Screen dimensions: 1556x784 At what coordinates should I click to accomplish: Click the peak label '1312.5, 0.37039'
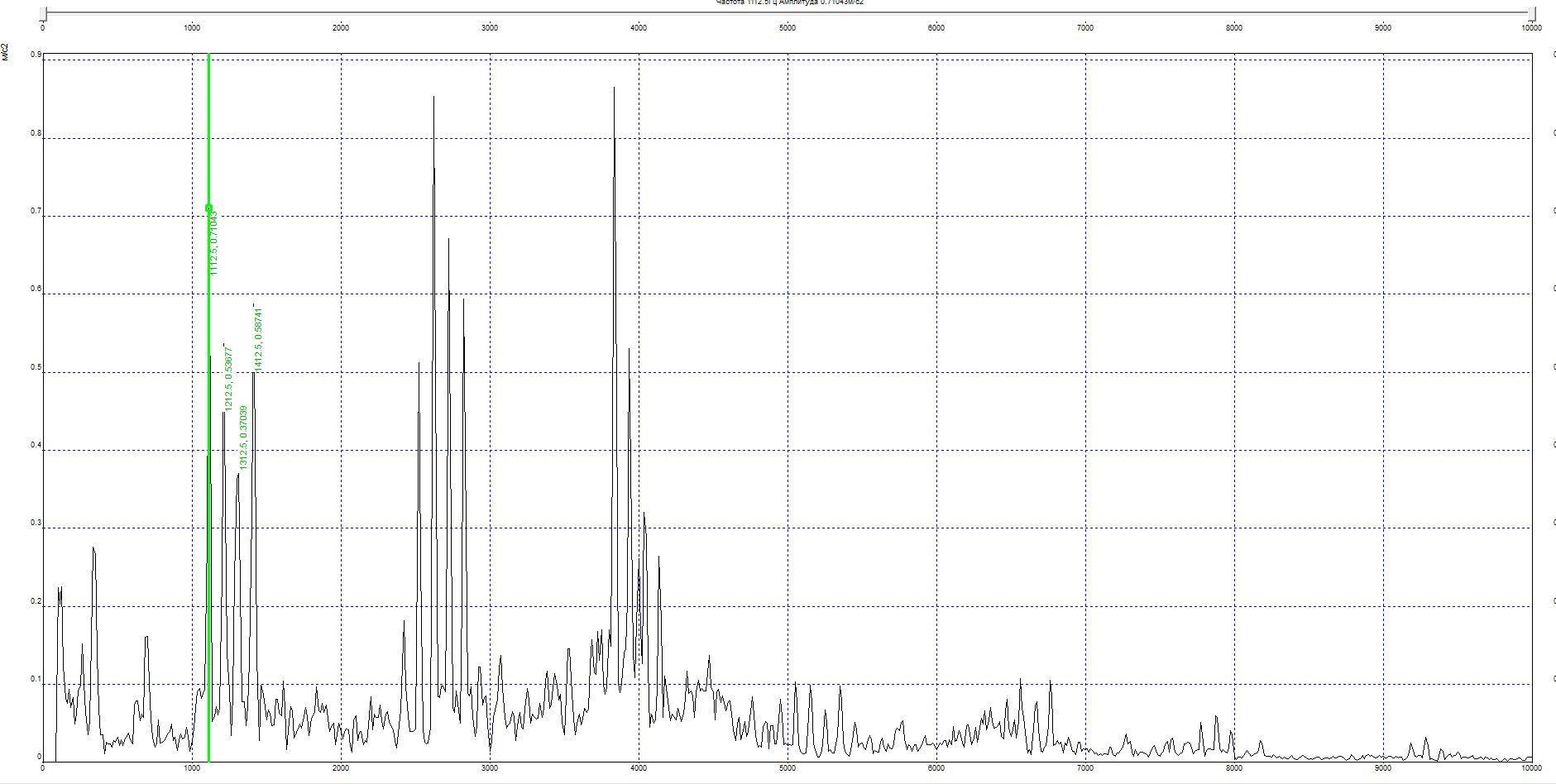(x=243, y=437)
